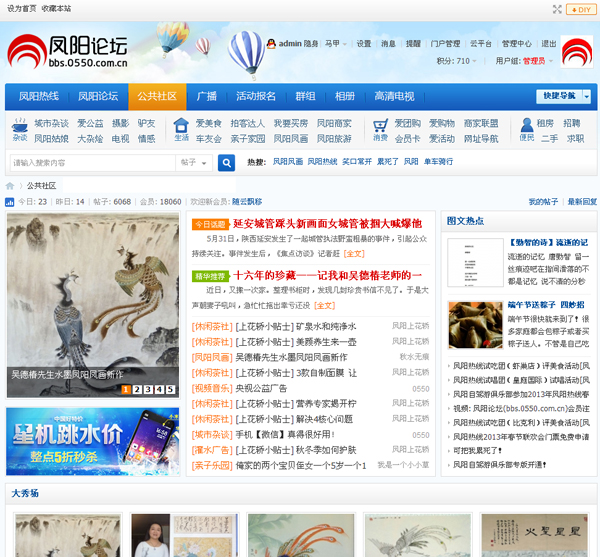Screen dimensions: 600x557
Task: Open 凤阳自驾游俱乐部专版开通 link
Action: [x=499, y=465]
